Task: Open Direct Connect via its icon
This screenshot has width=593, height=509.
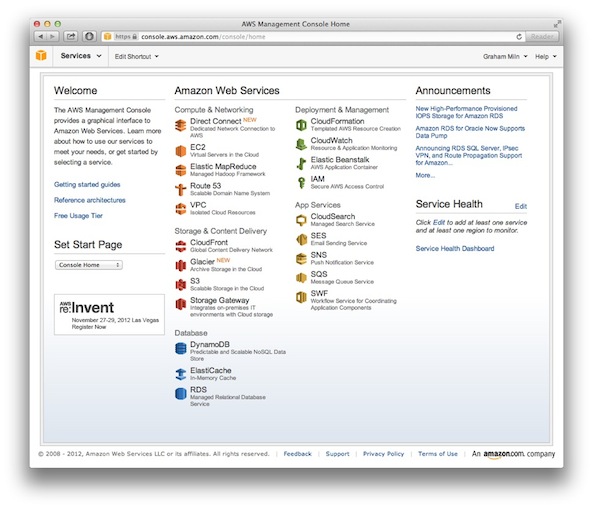Action: point(181,125)
